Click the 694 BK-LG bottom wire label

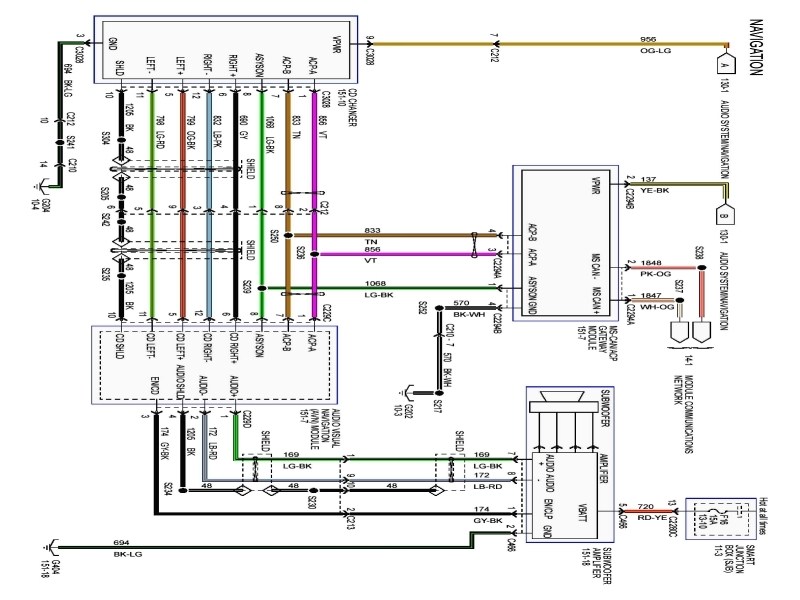tap(128, 548)
